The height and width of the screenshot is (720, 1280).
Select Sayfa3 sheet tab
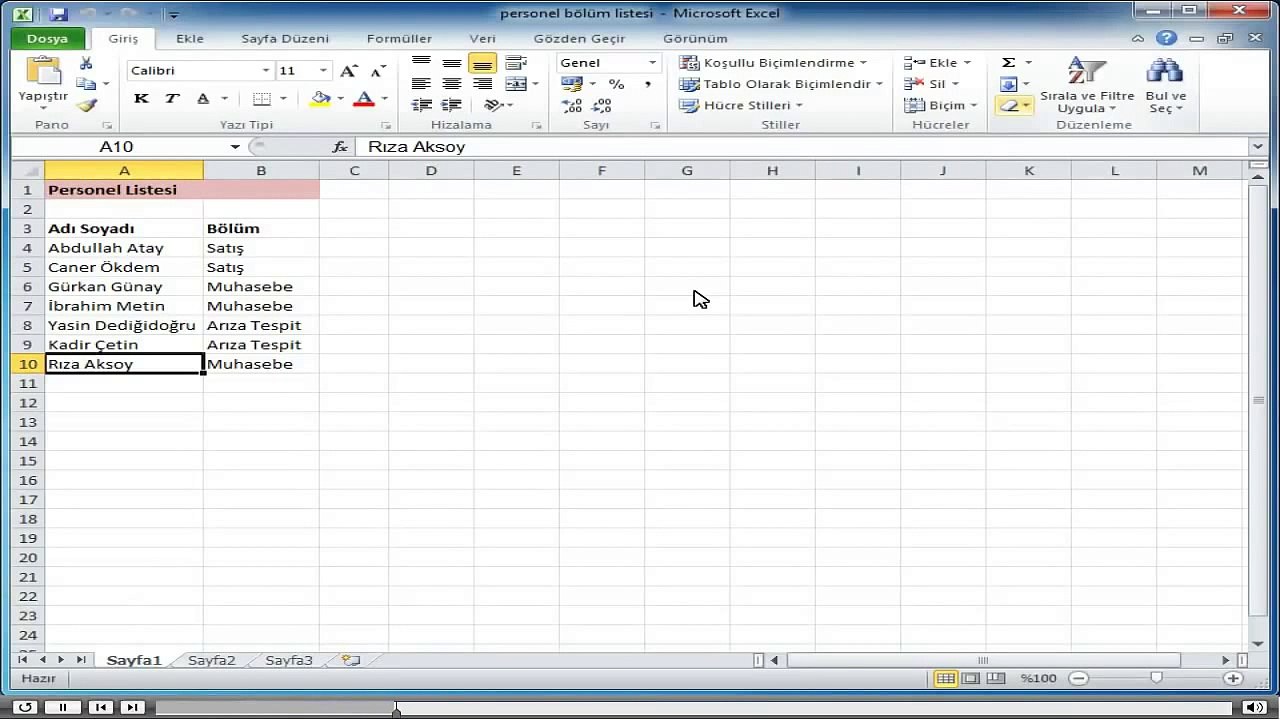(289, 660)
